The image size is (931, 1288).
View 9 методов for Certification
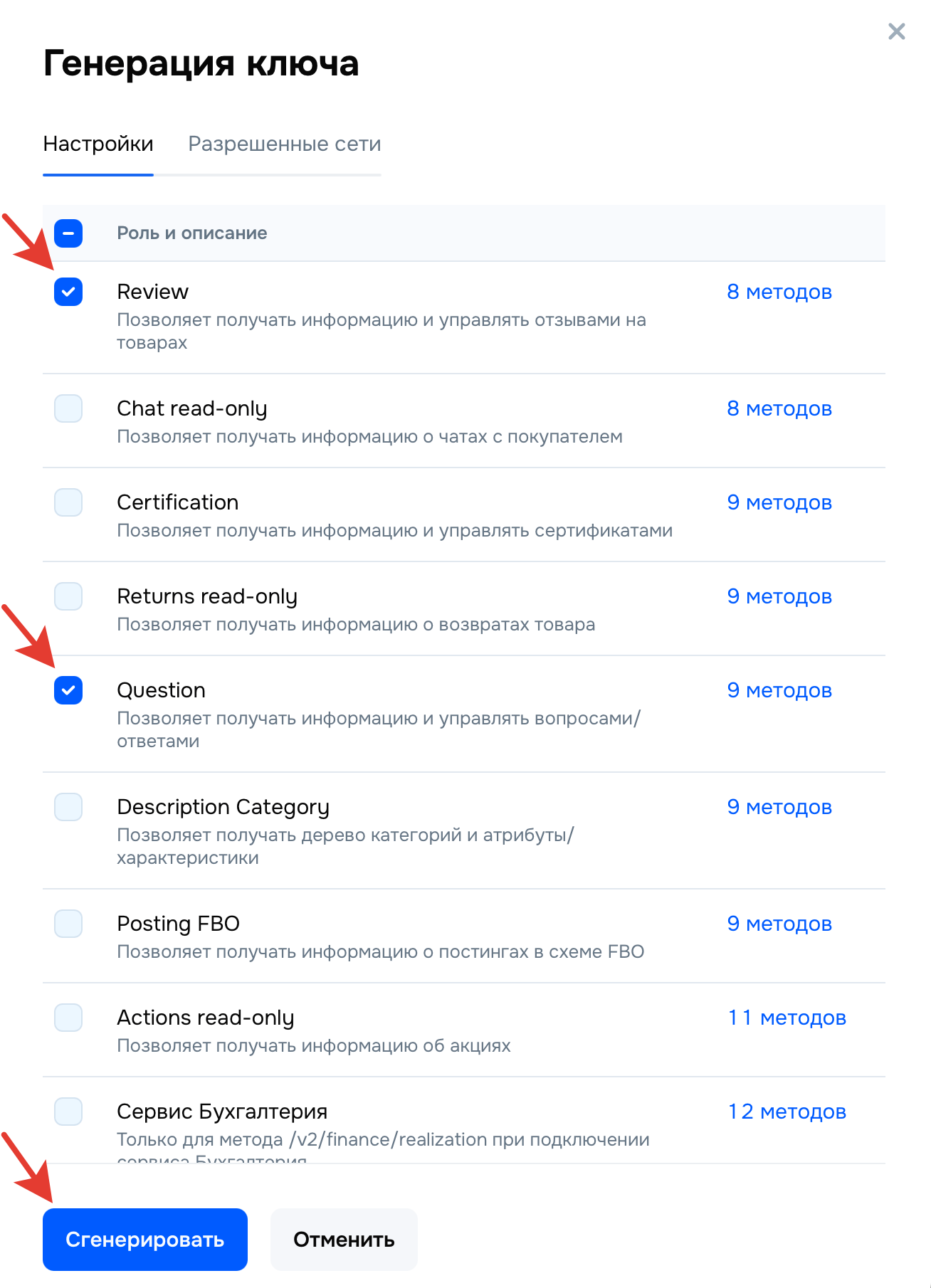[x=779, y=502]
